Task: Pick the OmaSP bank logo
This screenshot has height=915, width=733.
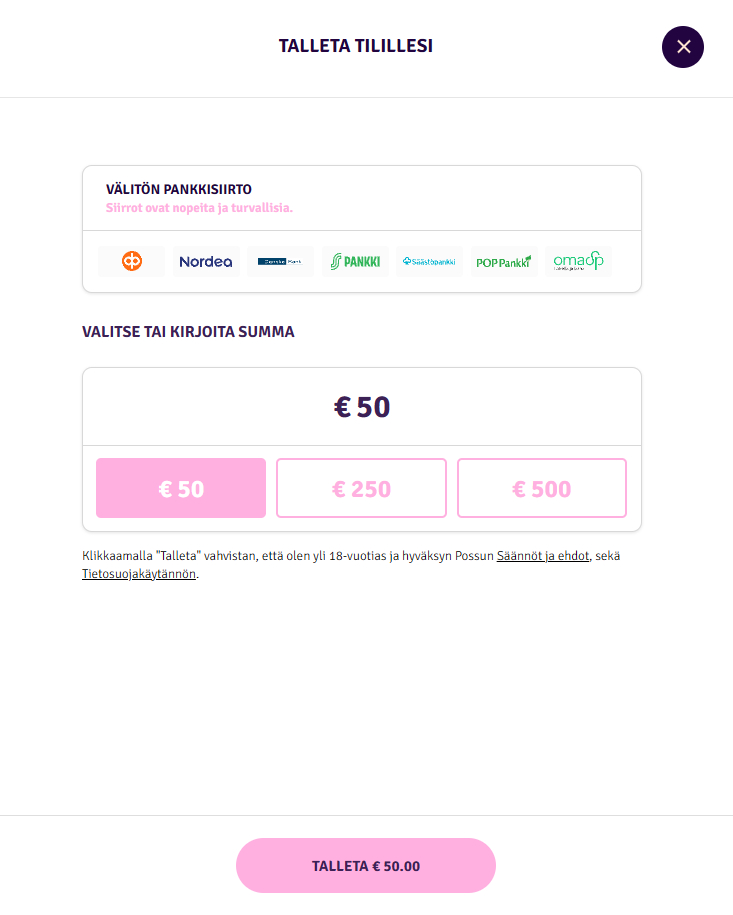Action: pos(578,261)
